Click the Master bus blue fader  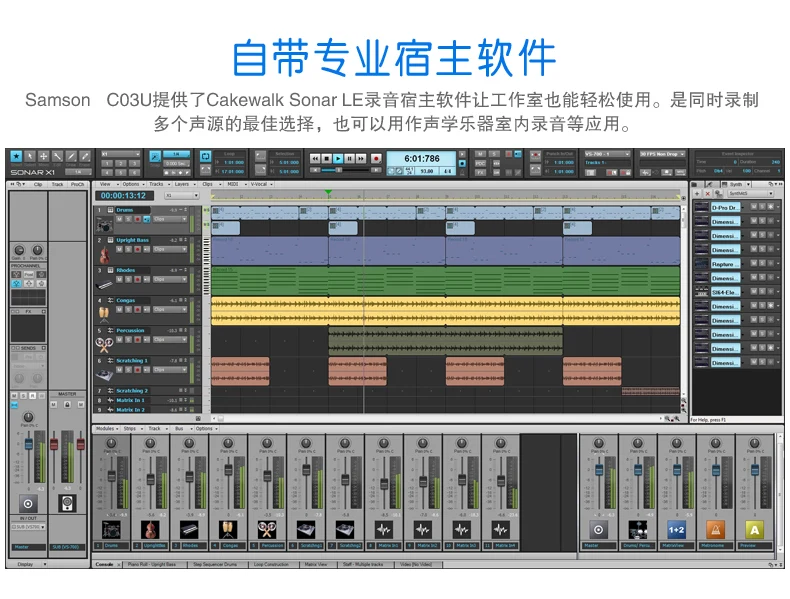[x=599, y=470]
